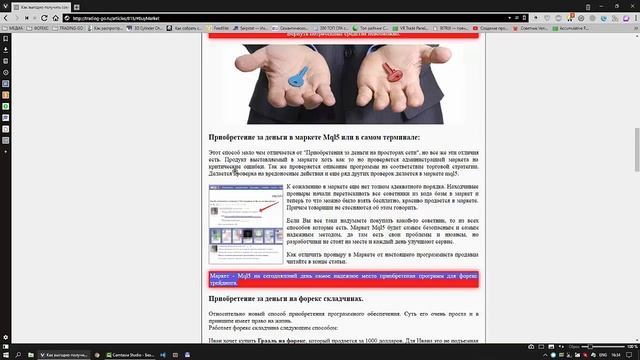Open the Mql5 market screenshot thumbnail
The height and width of the screenshot is (360, 640).
tap(246, 224)
